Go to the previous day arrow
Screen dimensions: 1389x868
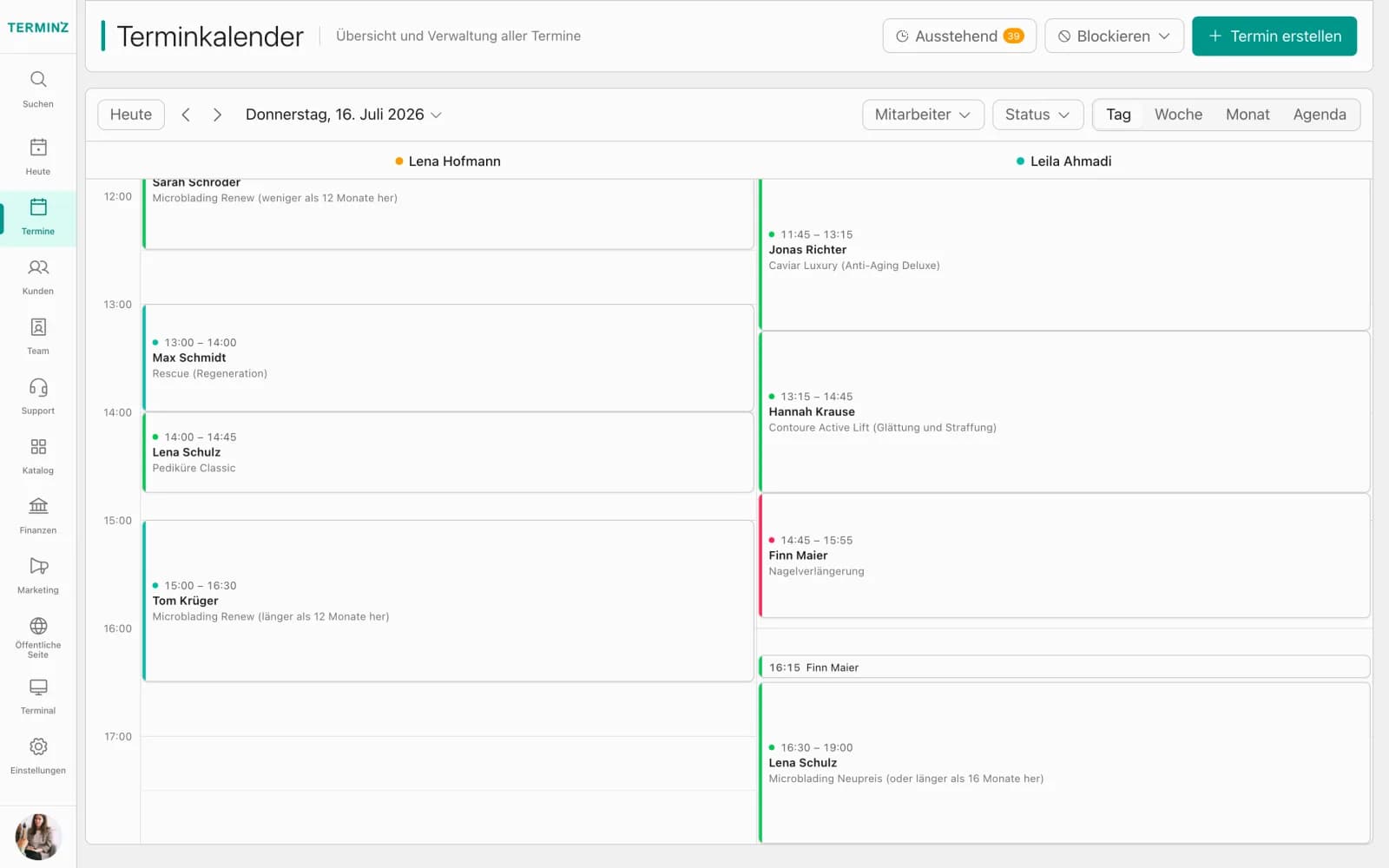click(186, 115)
